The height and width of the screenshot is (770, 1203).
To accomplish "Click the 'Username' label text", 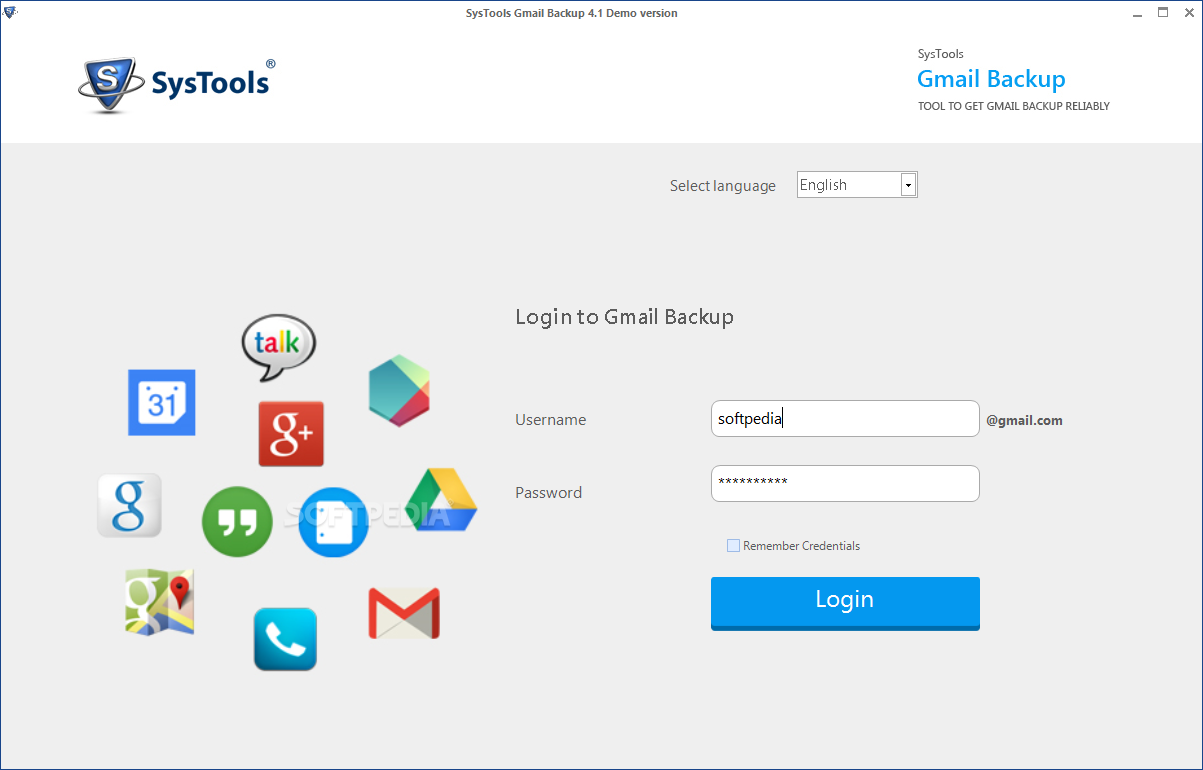I will coord(550,420).
